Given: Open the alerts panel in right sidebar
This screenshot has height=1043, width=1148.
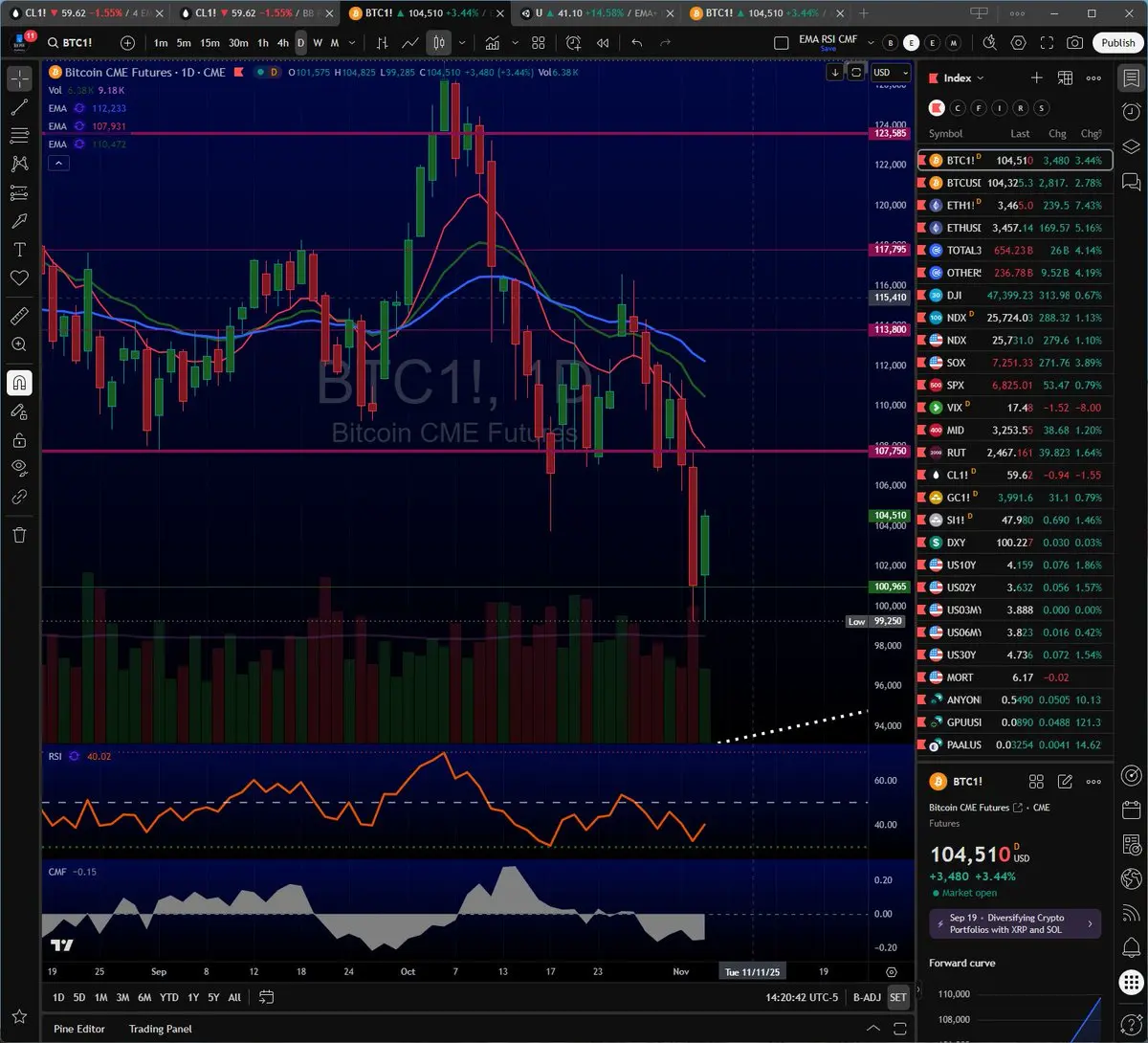Looking at the screenshot, I should (x=1131, y=112).
